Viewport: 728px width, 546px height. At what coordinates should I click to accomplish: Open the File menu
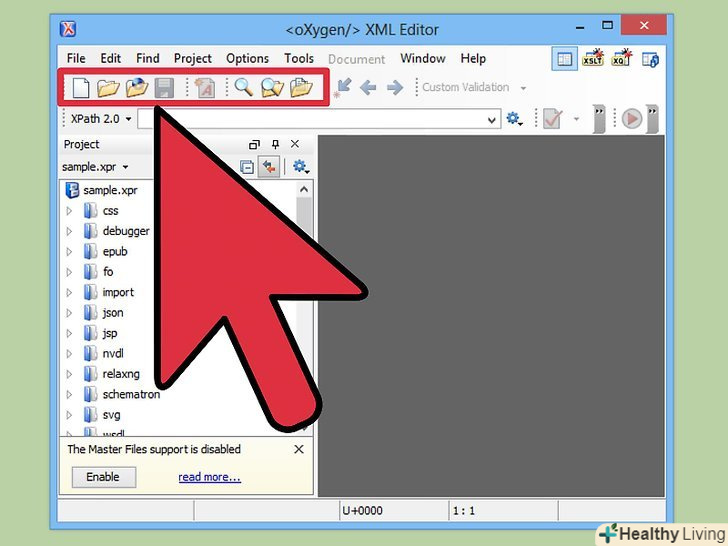click(x=76, y=58)
